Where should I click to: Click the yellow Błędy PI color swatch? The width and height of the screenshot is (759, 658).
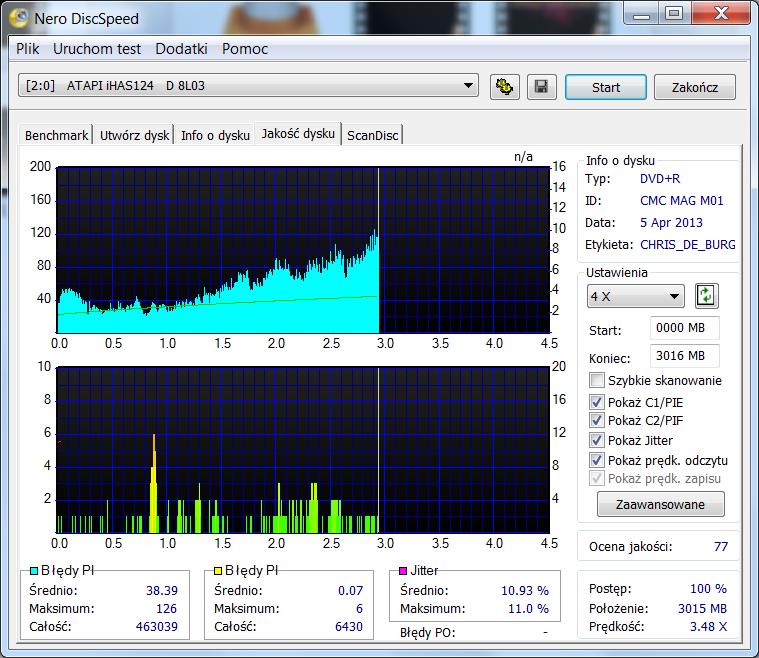tap(218, 571)
